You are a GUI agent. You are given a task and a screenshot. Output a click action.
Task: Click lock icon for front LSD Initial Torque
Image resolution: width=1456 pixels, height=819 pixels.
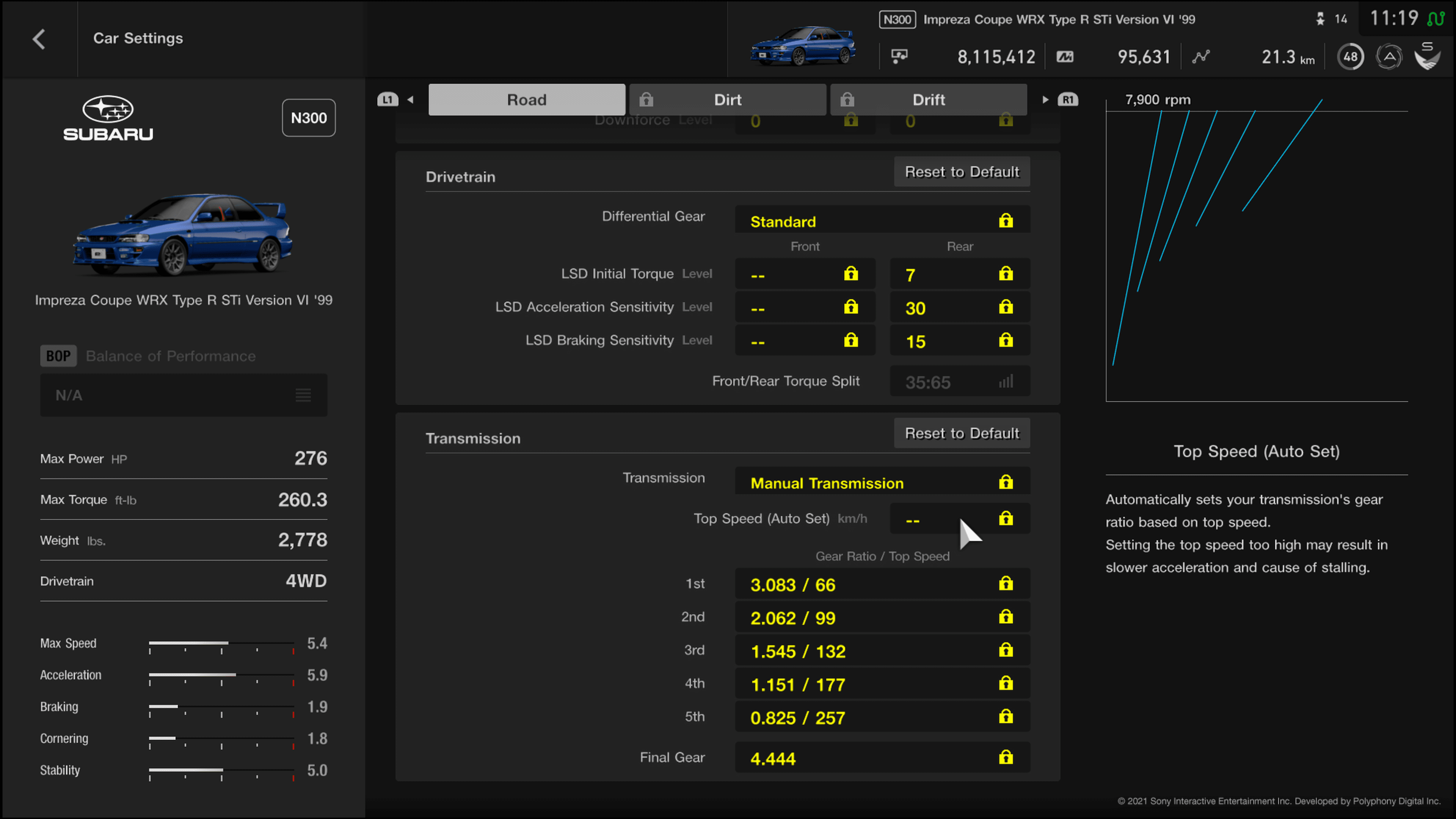[850, 273]
